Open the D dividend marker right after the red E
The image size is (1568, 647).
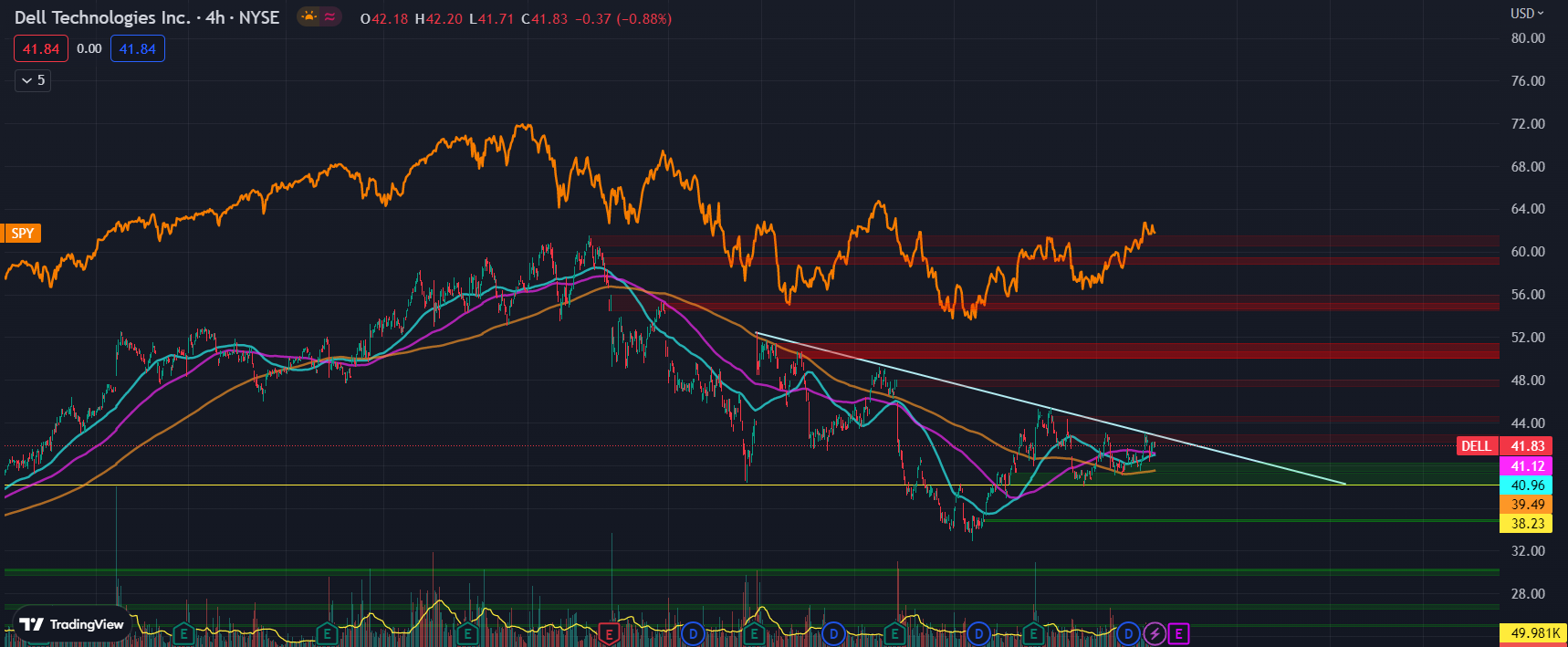pyautogui.click(x=694, y=633)
